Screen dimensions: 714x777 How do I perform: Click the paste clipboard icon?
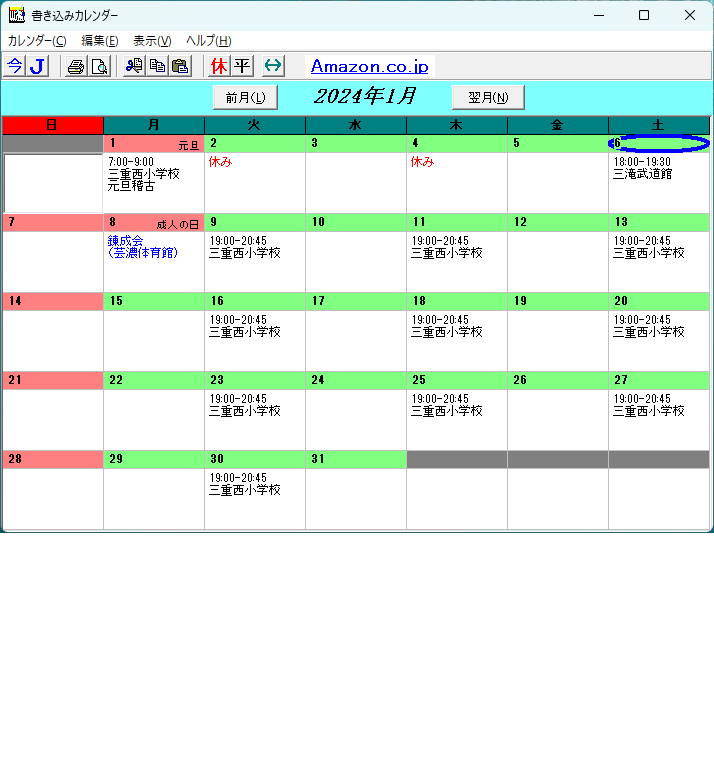tap(180, 67)
